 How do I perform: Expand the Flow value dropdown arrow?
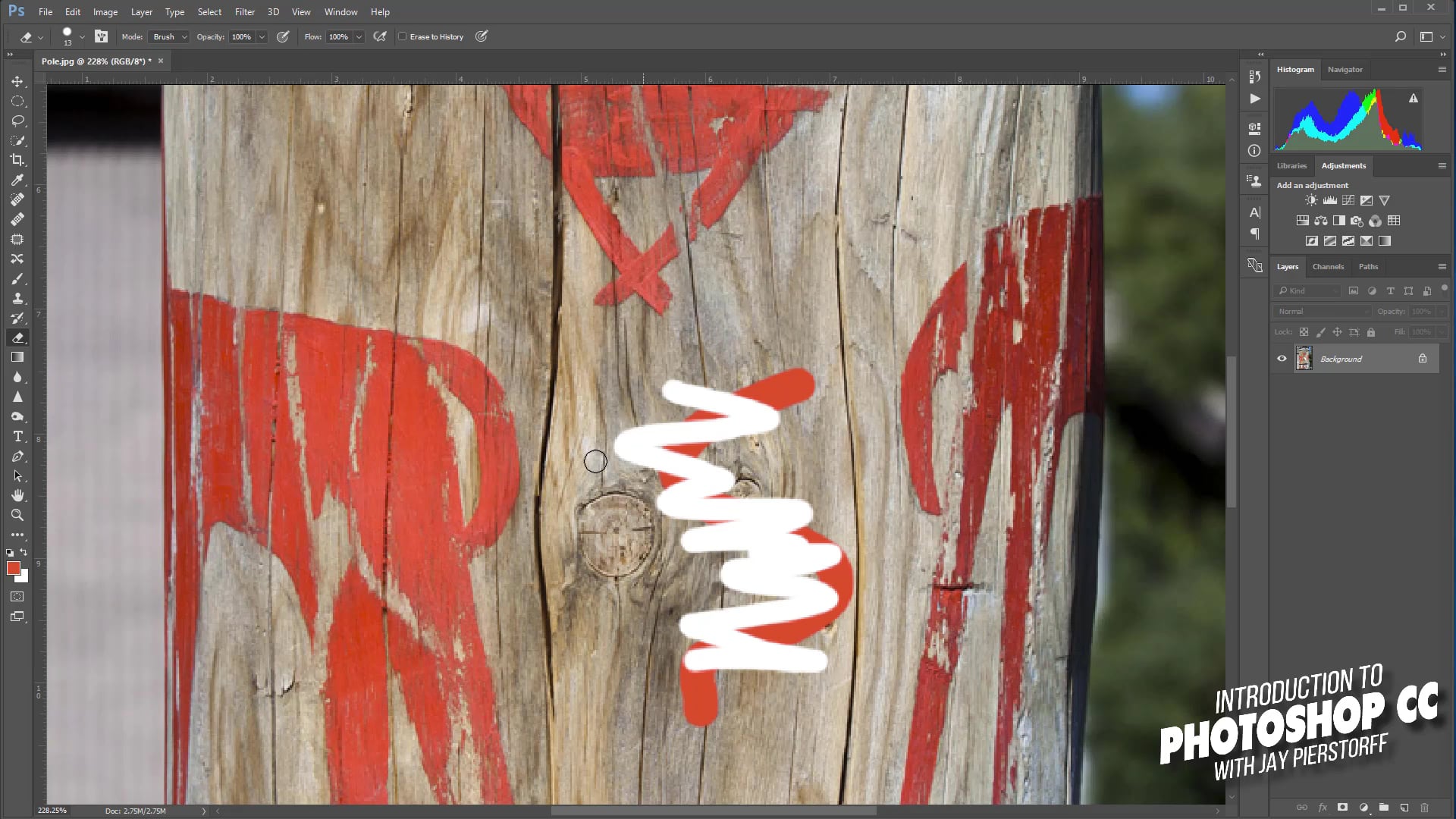point(359,36)
